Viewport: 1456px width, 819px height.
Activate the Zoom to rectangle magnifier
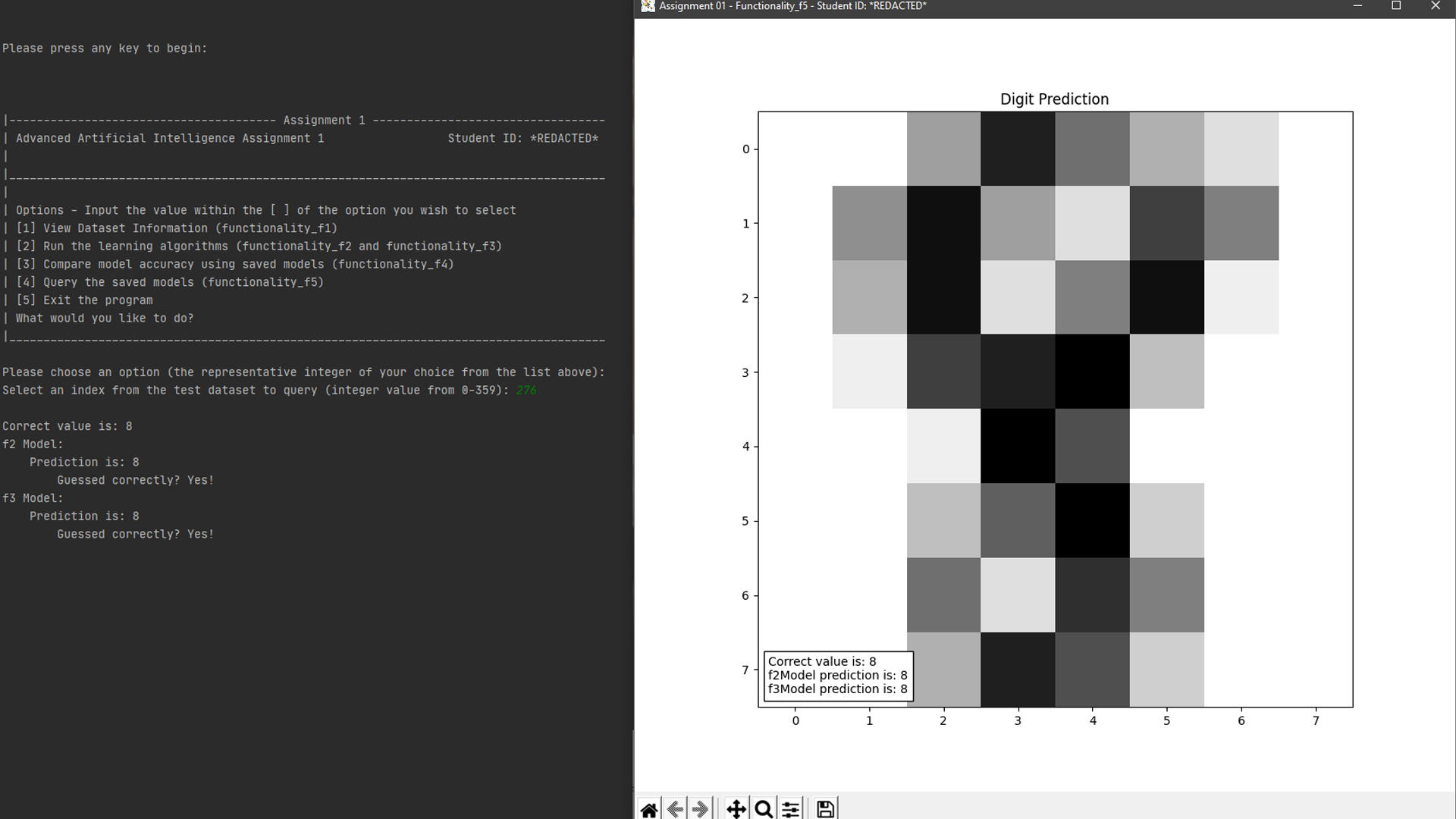click(764, 809)
